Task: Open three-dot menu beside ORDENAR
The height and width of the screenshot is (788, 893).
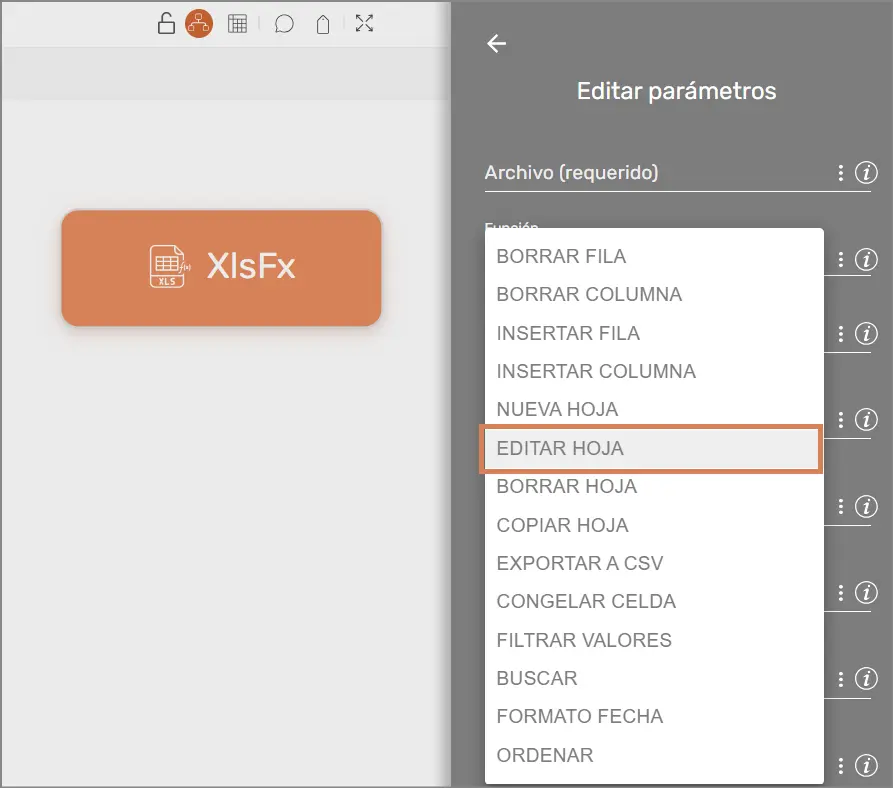Action: click(841, 766)
